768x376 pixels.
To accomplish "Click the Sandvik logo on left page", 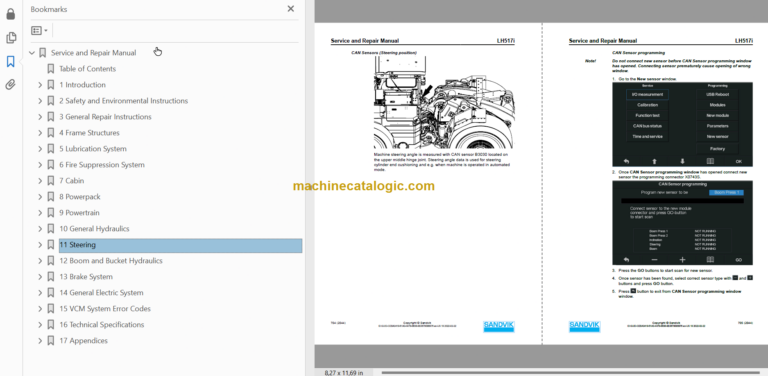I will 499,326.
